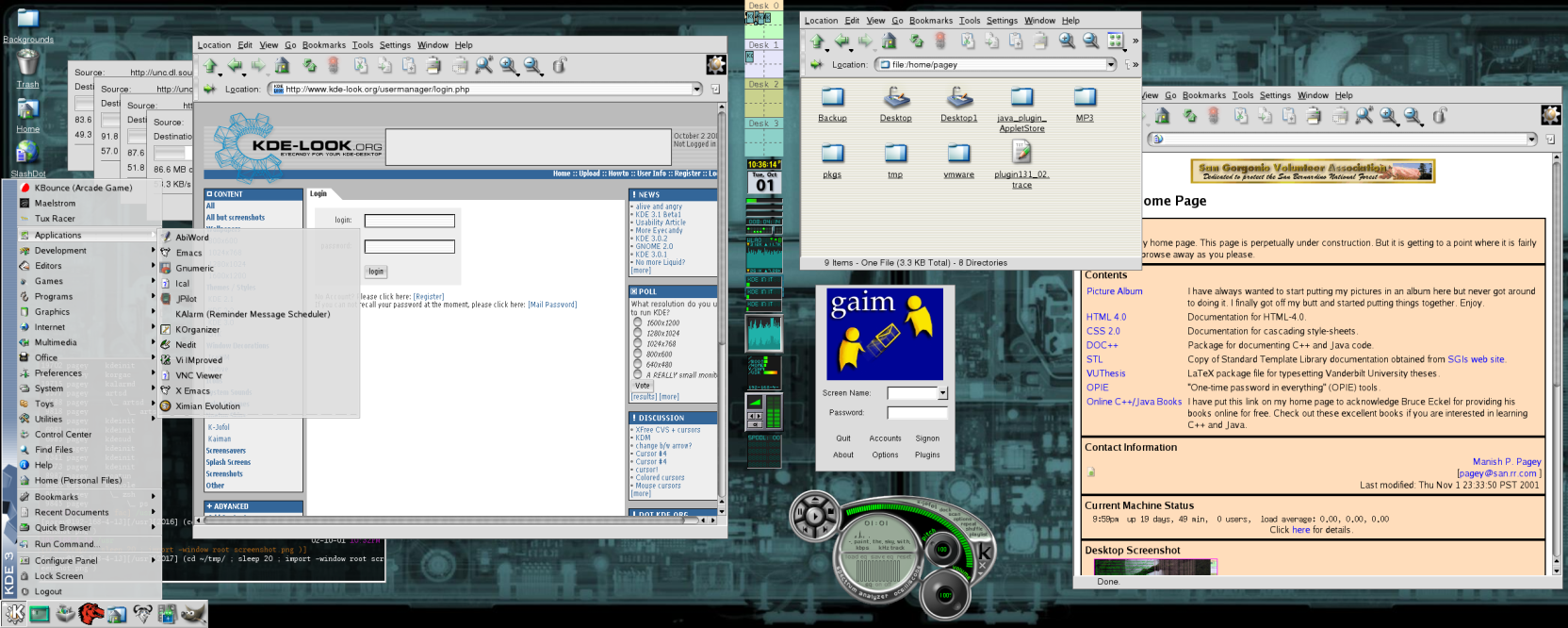The width and height of the screenshot is (1568, 628).
Task: Go back in the kde-look Konqueror window
Action: point(235,66)
